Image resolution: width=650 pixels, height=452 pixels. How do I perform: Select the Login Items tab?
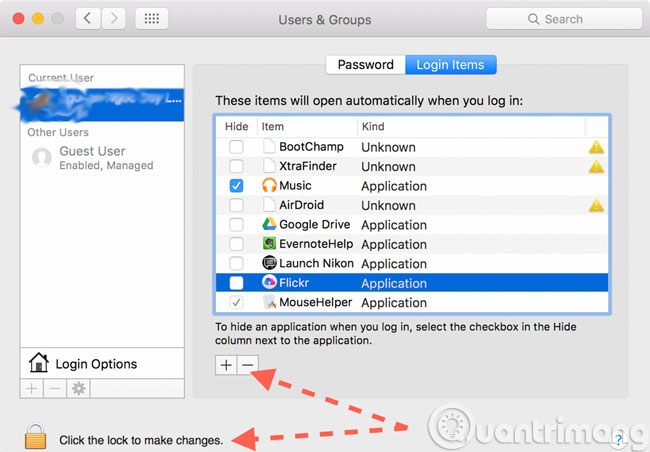point(451,65)
